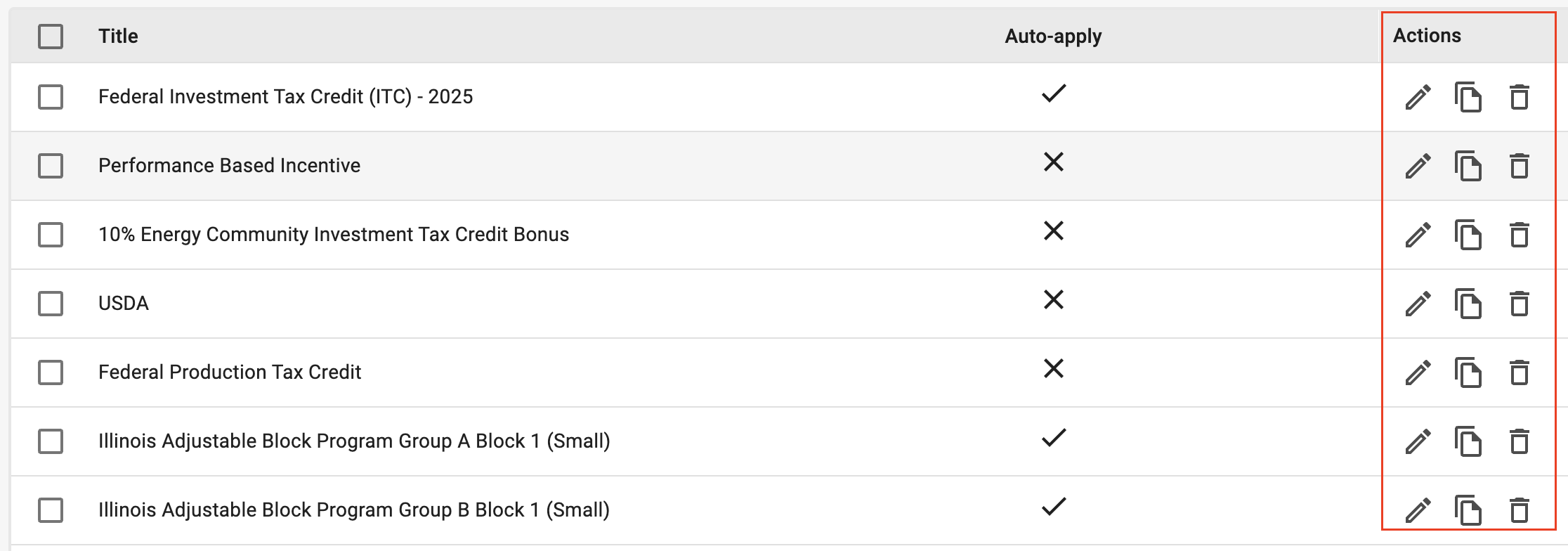This screenshot has width=1568, height=551.
Task: Duplicate the Performance Based Incentive entry
Action: (x=1468, y=166)
